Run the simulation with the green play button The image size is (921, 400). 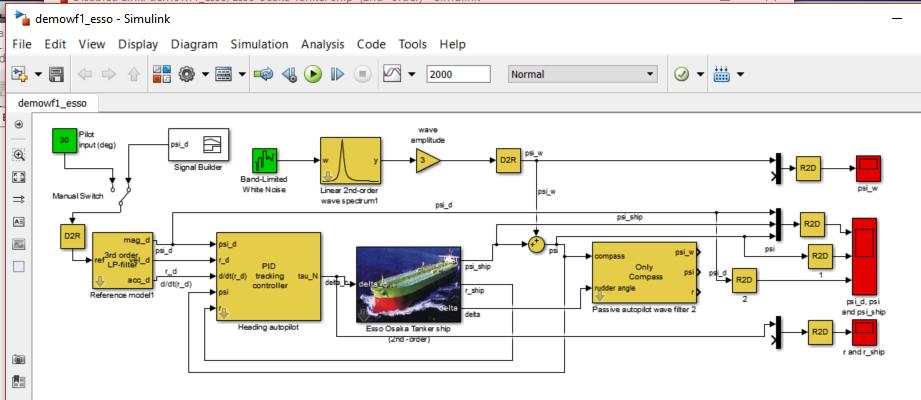[x=313, y=75]
